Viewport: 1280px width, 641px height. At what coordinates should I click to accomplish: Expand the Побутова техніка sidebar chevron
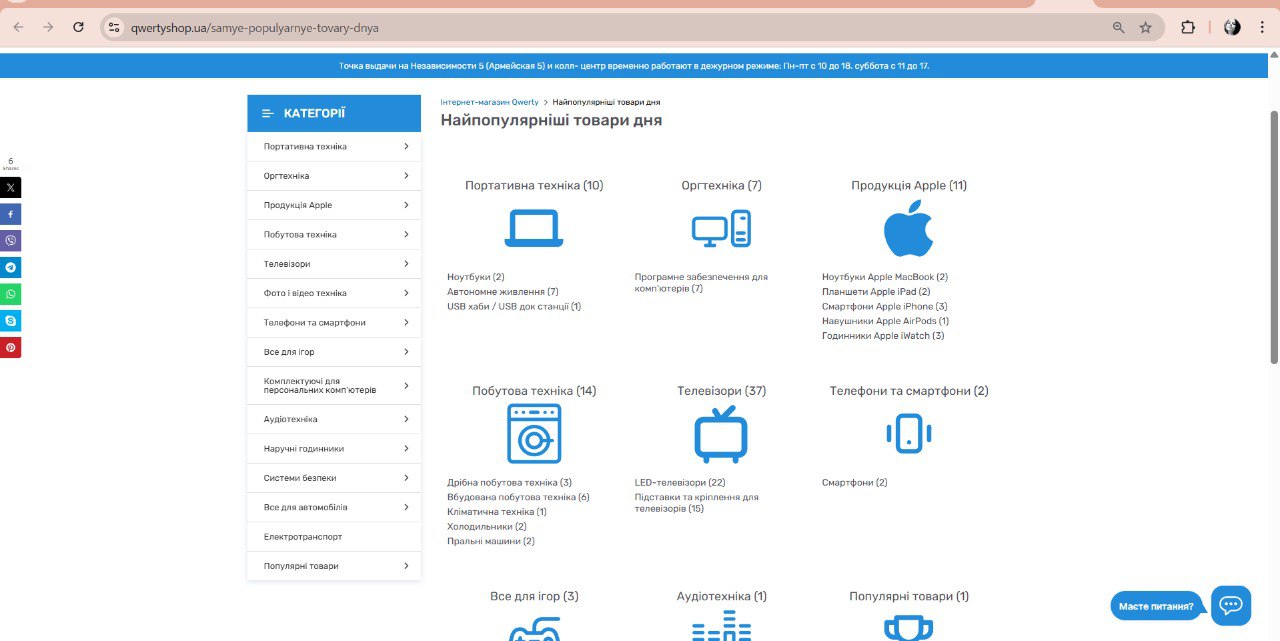(406, 234)
